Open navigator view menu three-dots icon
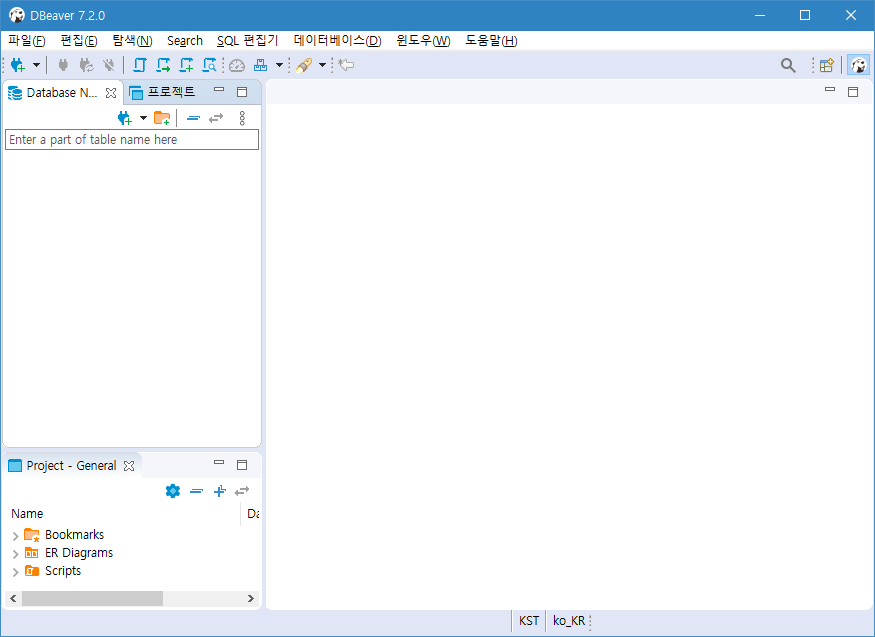Image resolution: width=875 pixels, height=637 pixels. click(242, 118)
